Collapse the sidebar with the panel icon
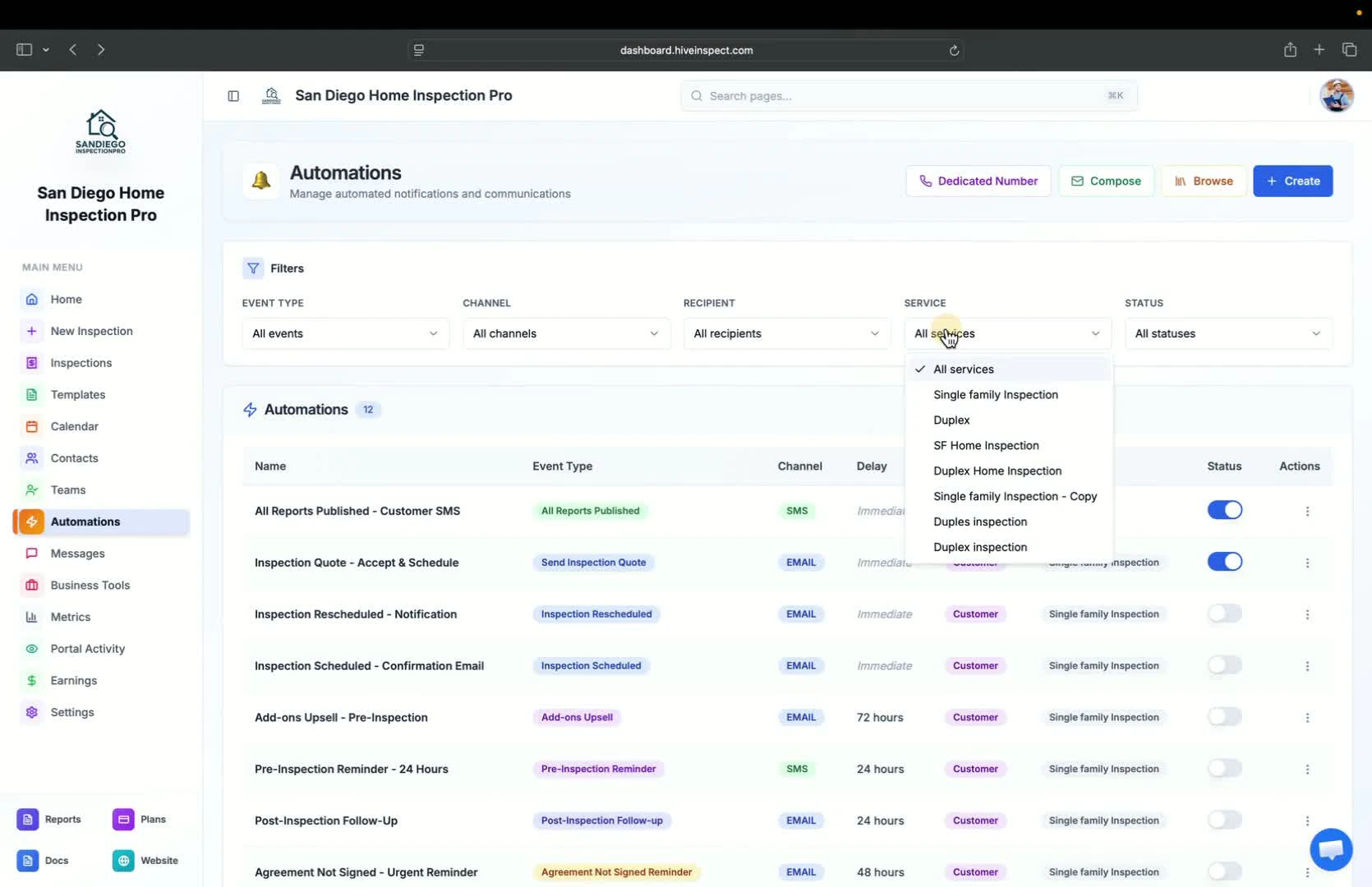The width and height of the screenshot is (1372, 887). pos(233,96)
